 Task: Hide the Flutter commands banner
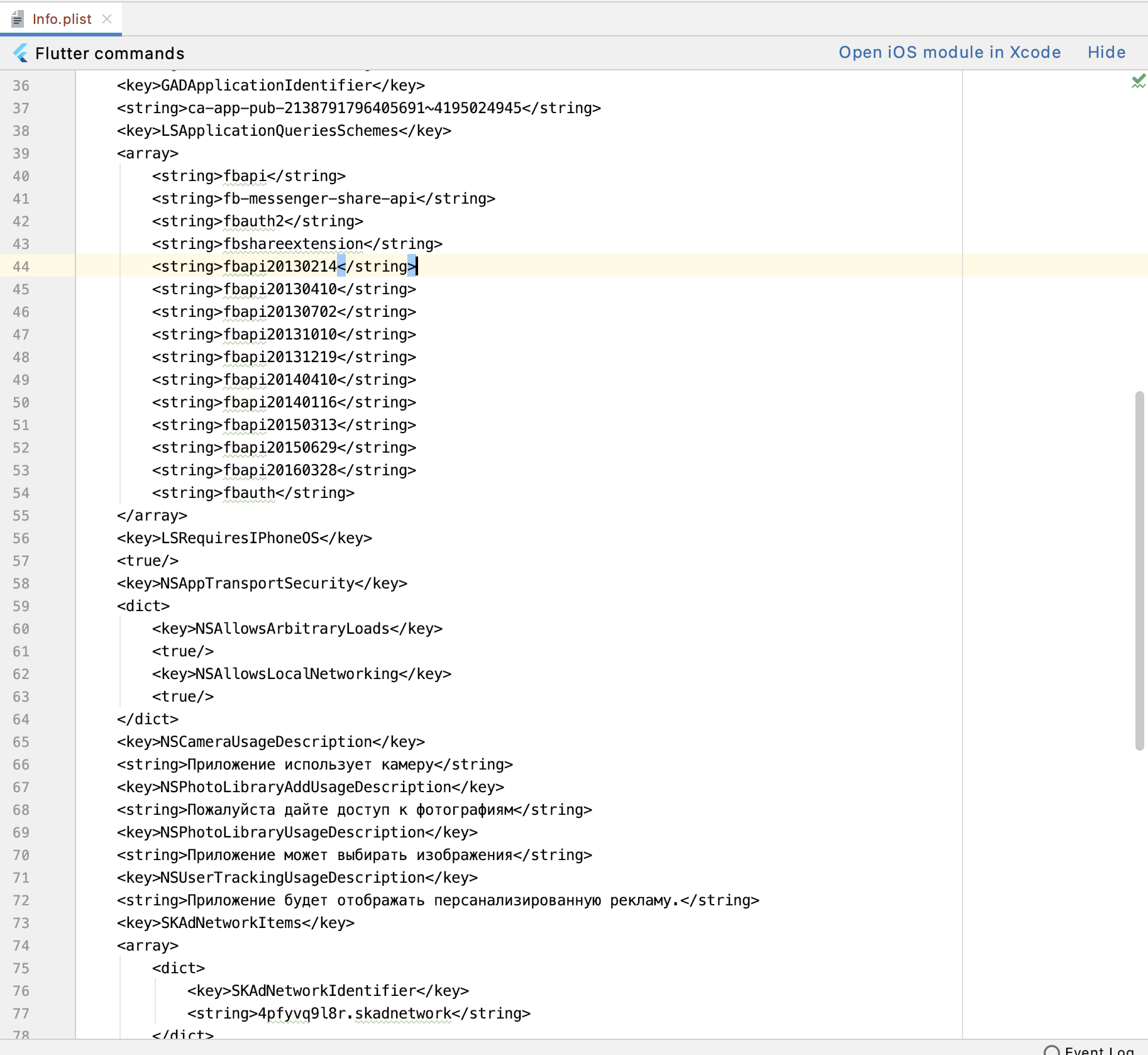(1107, 52)
